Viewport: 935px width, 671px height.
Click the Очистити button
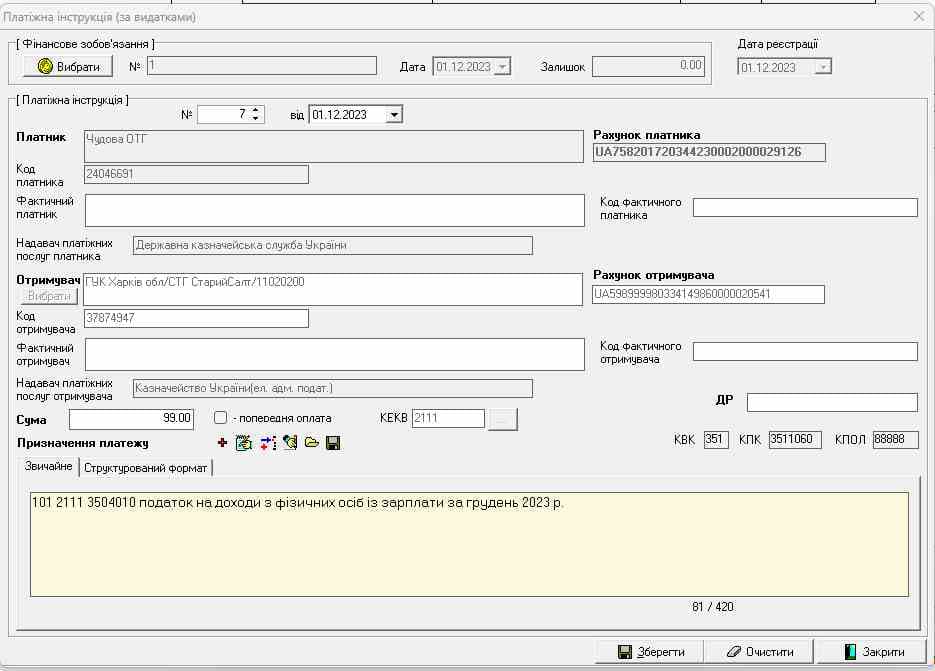(x=760, y=652)
